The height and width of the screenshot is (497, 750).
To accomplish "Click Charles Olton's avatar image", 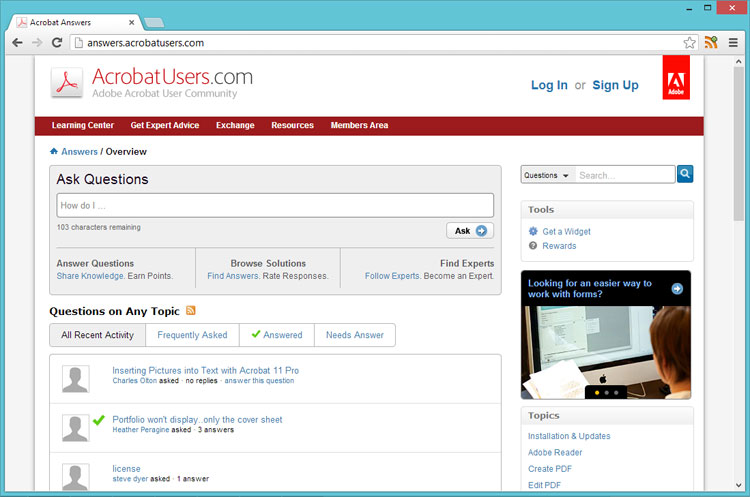I will [76, 379].
